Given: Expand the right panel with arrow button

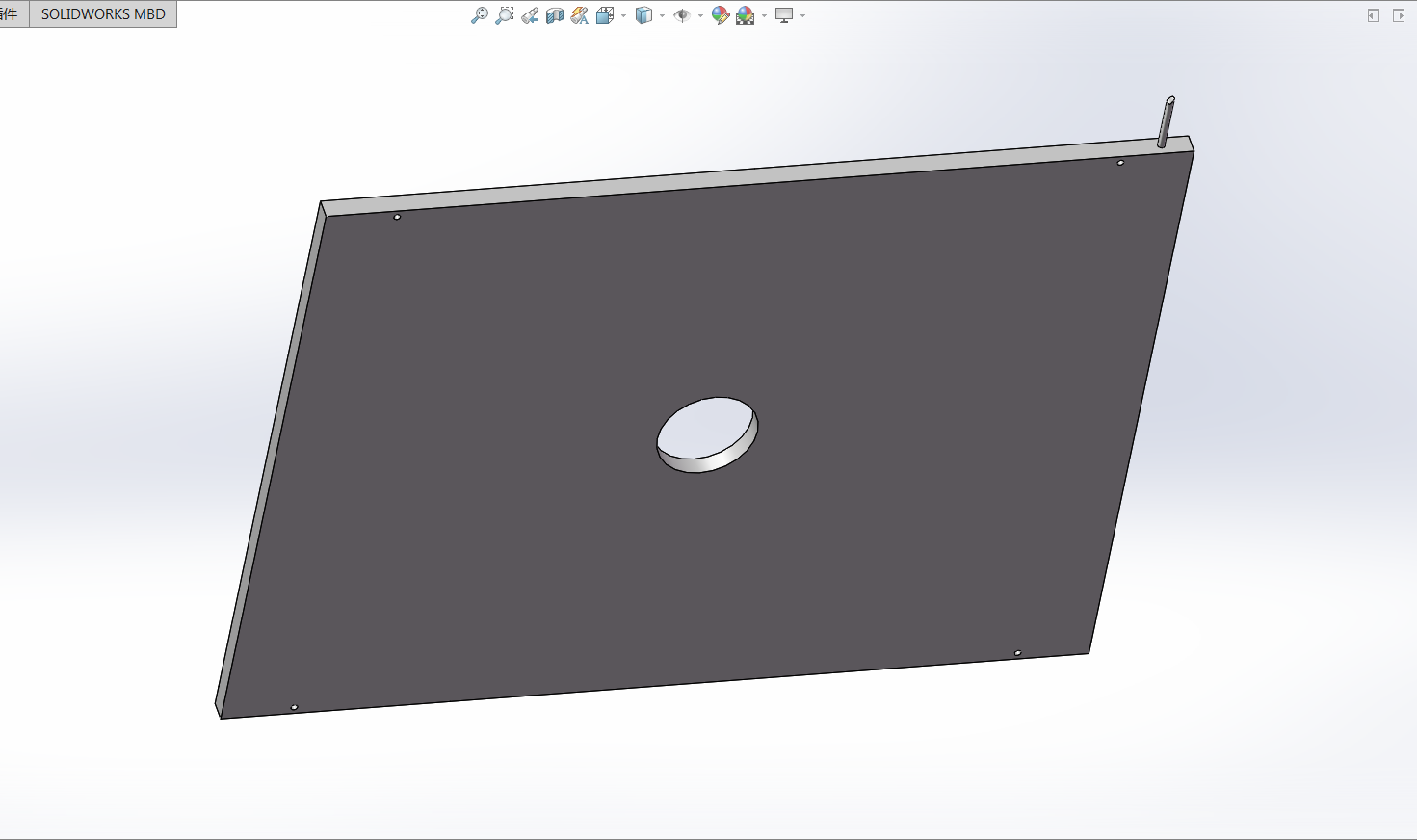Looking at the screenshot, I should (x=1399, y=15).
